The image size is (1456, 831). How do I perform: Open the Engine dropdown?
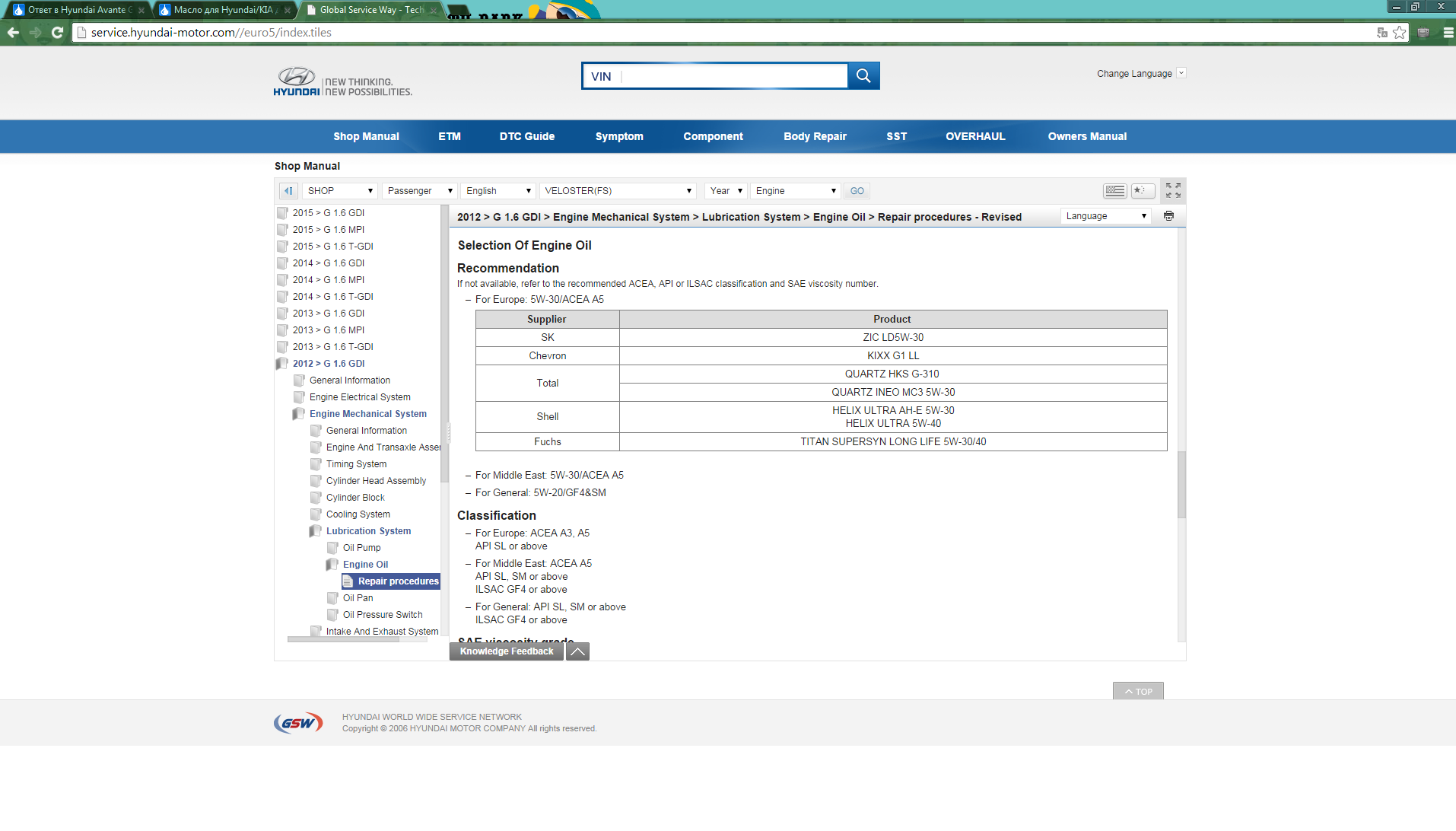pos(795,191)
